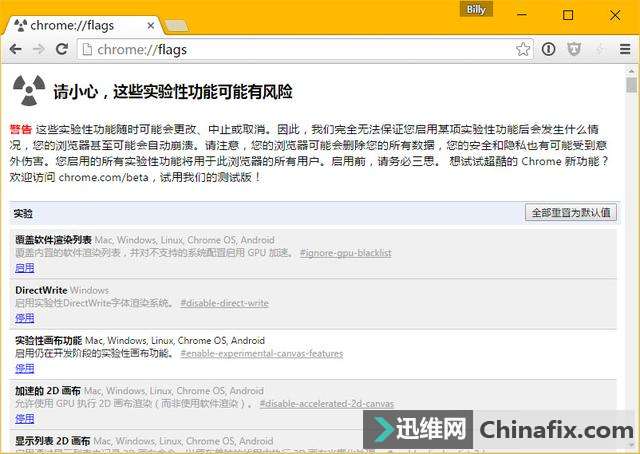Open the #disable-direct-write anchor link
This screenshot has height=454, width=640.
224,303
